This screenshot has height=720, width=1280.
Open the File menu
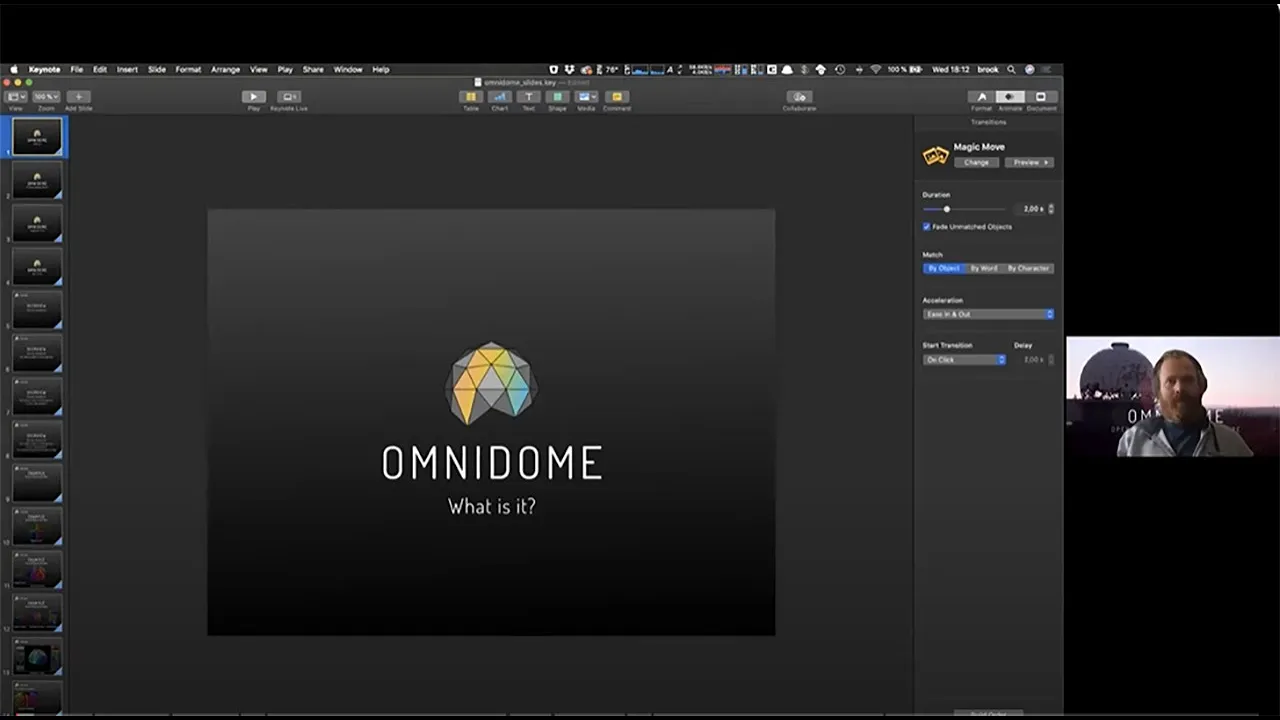tap(76, 70)
